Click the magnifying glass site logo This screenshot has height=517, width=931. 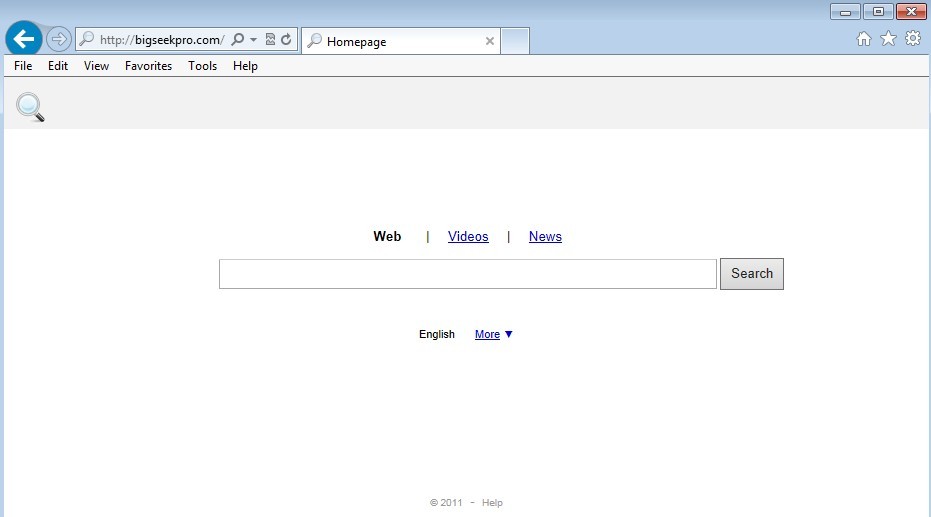point(30,107)
